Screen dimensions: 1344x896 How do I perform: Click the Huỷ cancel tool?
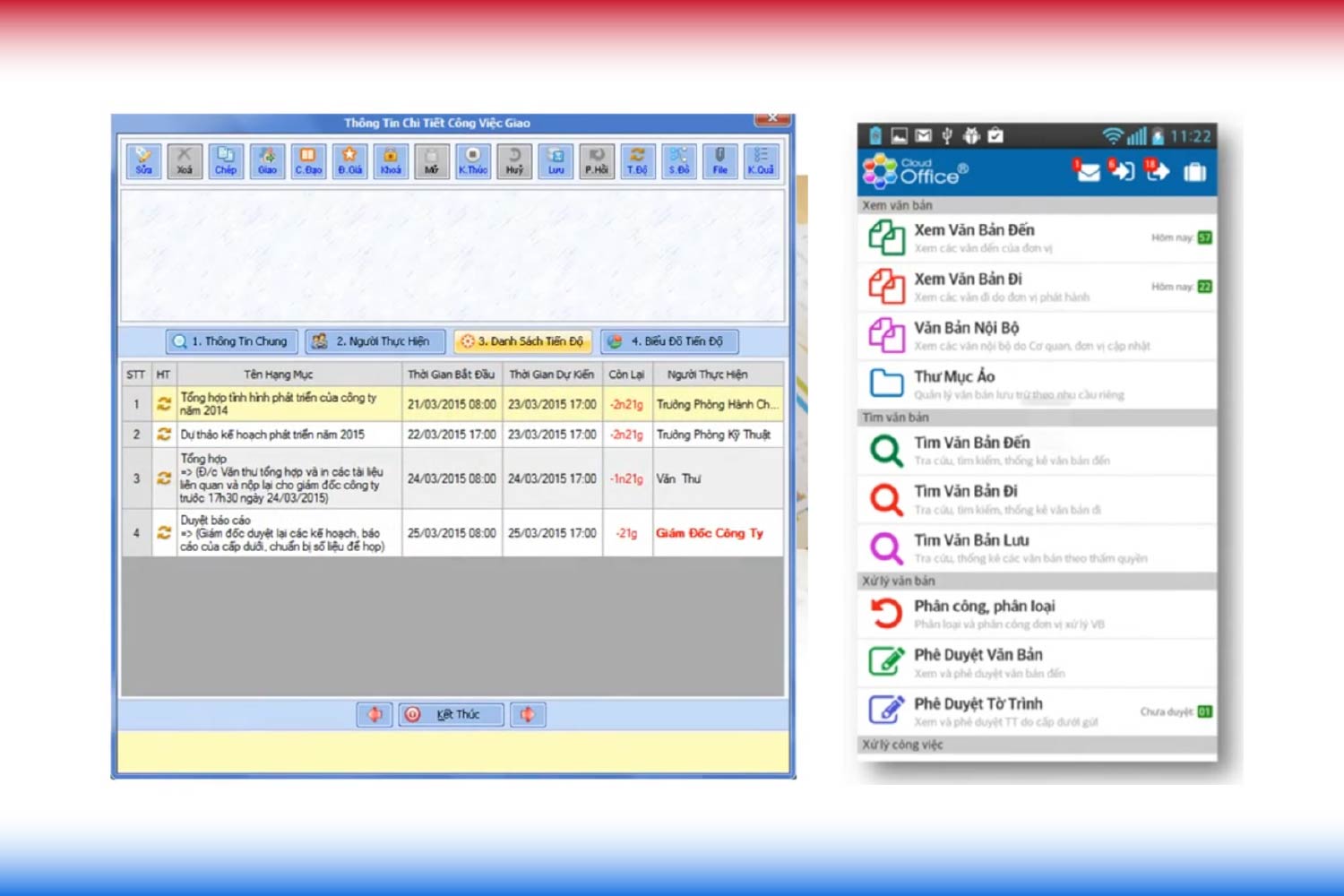point(514,161)
